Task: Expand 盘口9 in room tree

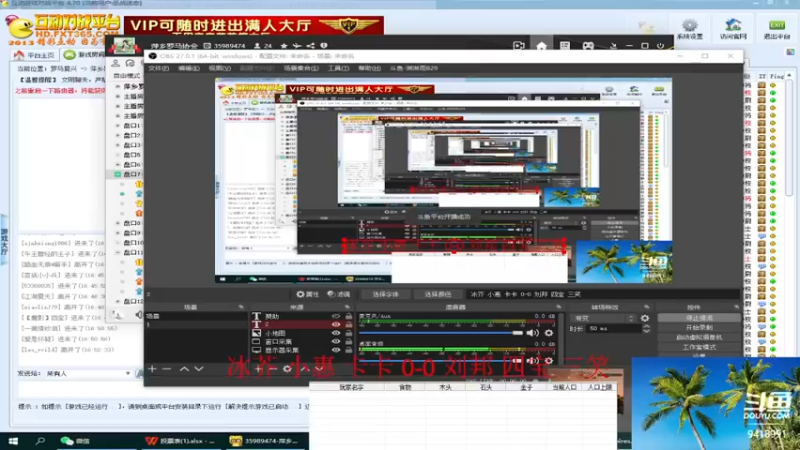Action: pyautogui.click(x=118, y=233)
